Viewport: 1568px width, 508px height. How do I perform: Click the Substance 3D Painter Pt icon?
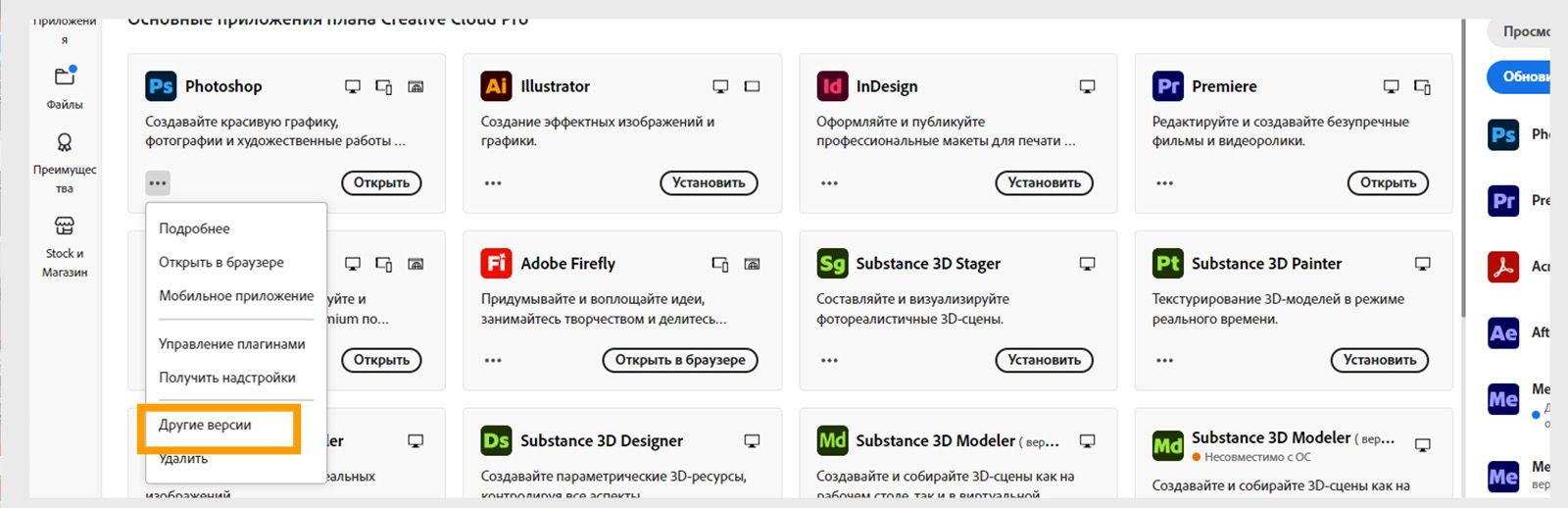pos(1168,263)
